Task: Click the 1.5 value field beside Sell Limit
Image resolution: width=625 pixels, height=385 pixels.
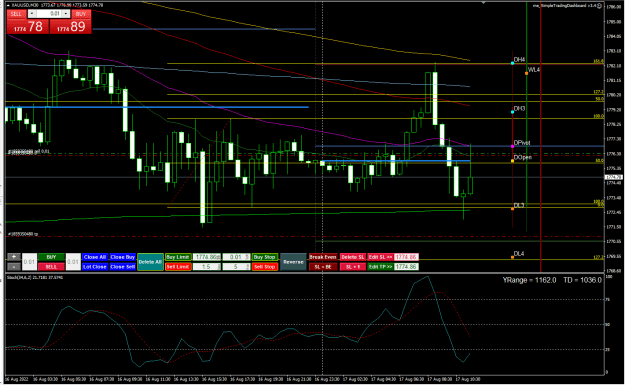Action: point(206,267)
